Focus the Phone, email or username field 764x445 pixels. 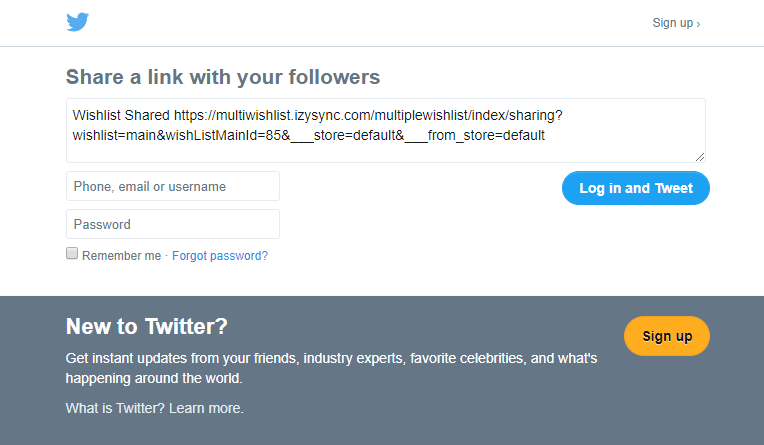[173, 186]
